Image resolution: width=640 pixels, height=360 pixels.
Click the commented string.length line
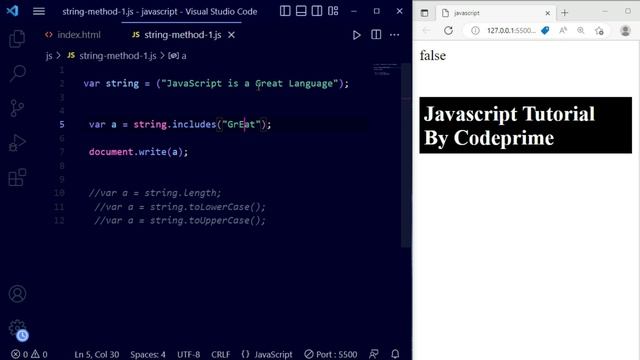click(155, 193)
